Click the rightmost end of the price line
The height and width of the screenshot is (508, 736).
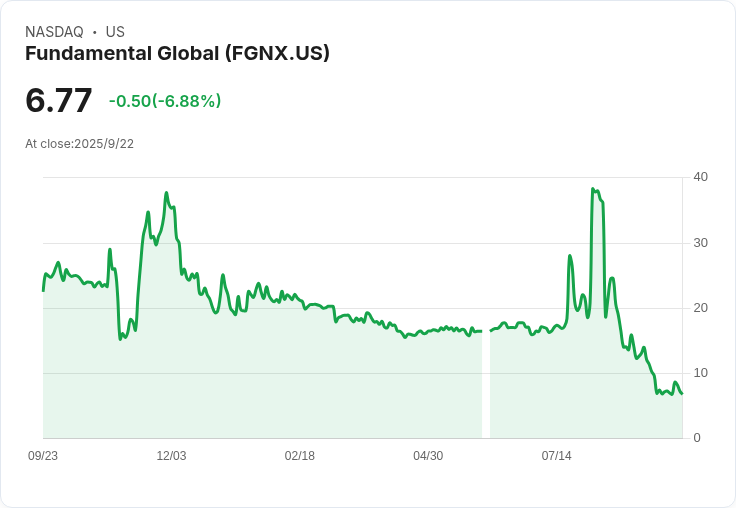(682, 393)
